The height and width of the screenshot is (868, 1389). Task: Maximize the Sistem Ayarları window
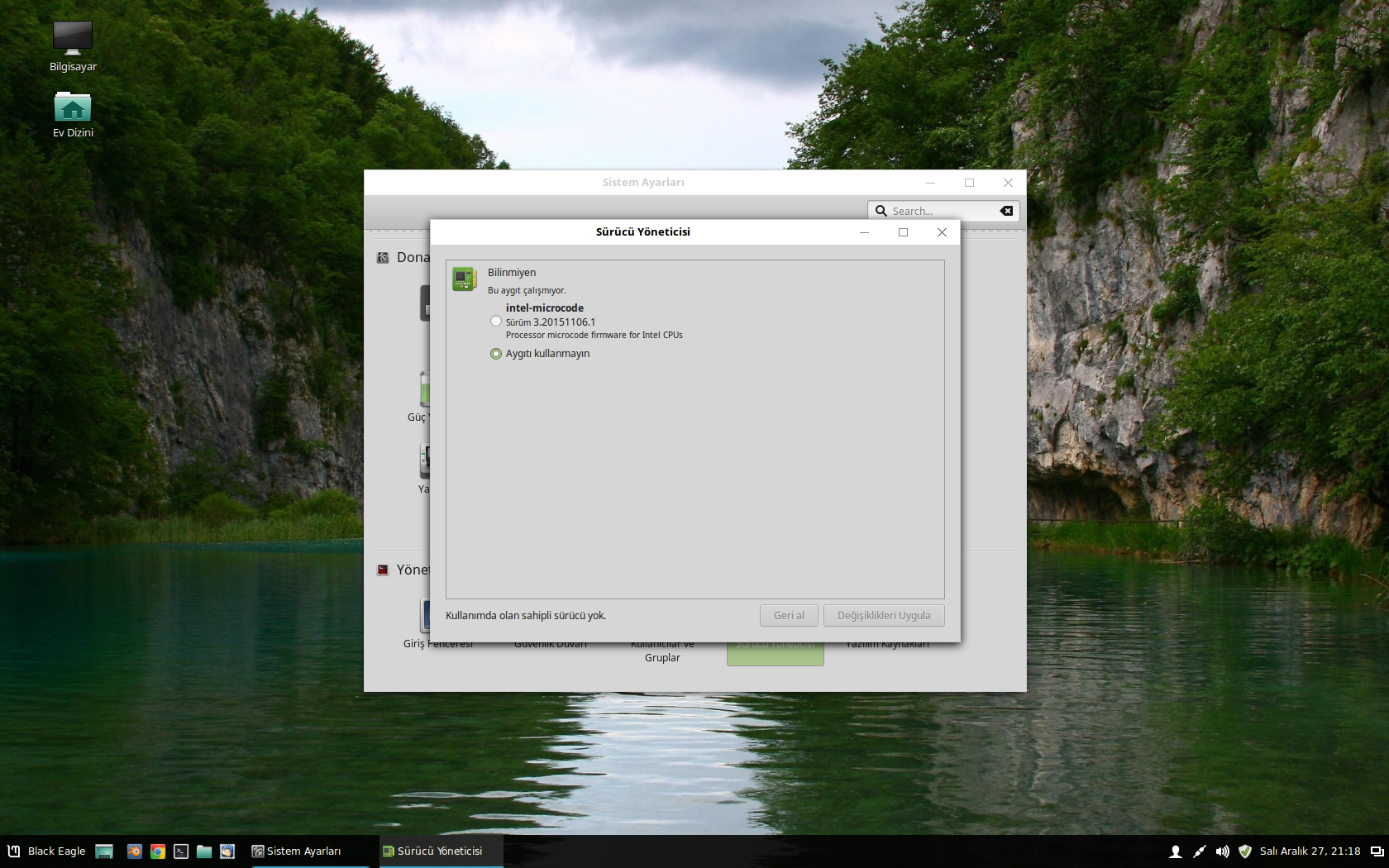[x=969, y=183]
